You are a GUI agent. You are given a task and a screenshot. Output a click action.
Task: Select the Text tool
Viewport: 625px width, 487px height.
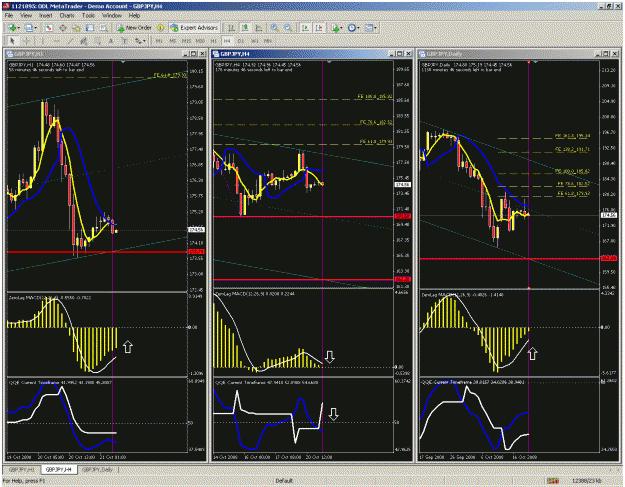coord(111,41)
